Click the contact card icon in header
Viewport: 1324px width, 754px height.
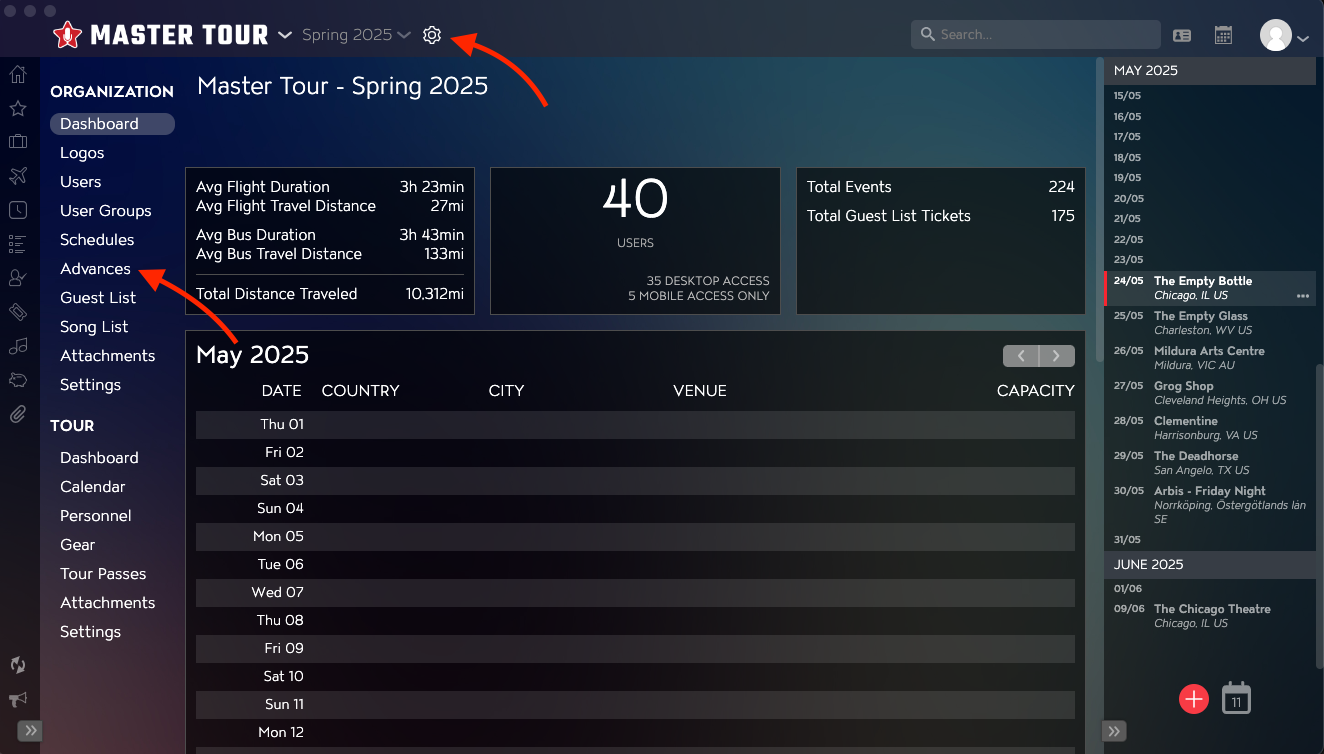point(1181,35)
